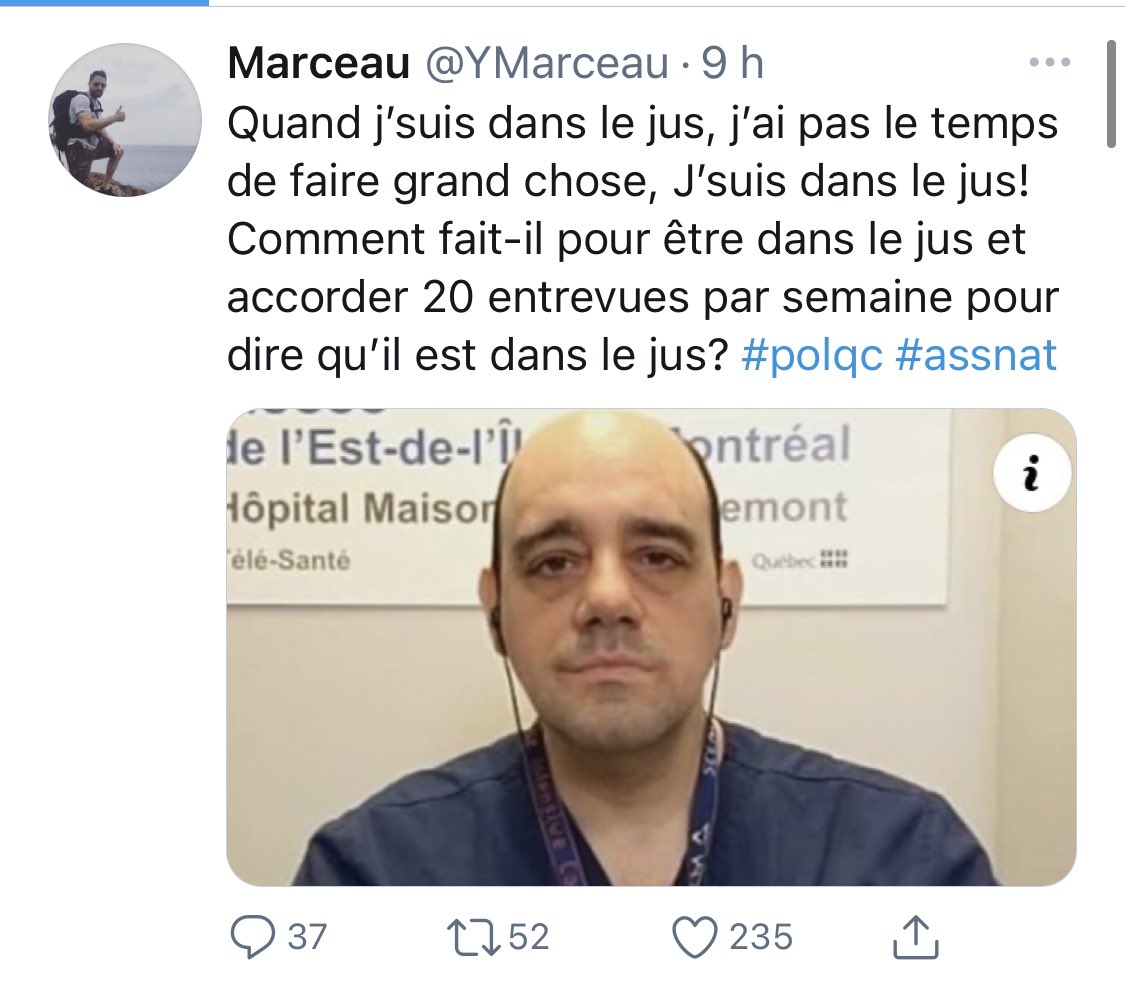Viewport: 1125px width, 986px height.
Task: Open the attached photo of man in scrubs
Action: [651, 647]
